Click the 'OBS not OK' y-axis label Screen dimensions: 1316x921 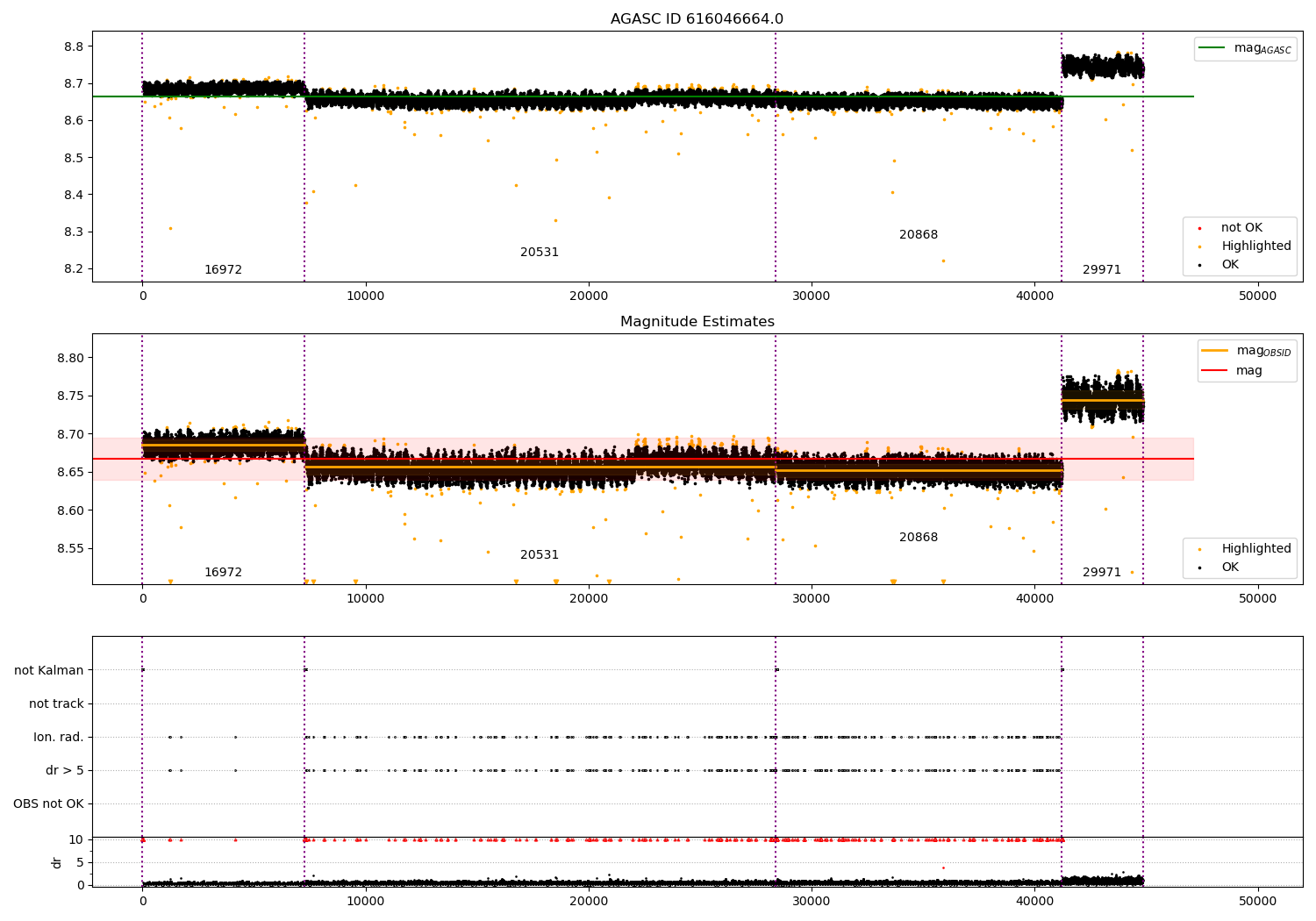pos(48,804)
